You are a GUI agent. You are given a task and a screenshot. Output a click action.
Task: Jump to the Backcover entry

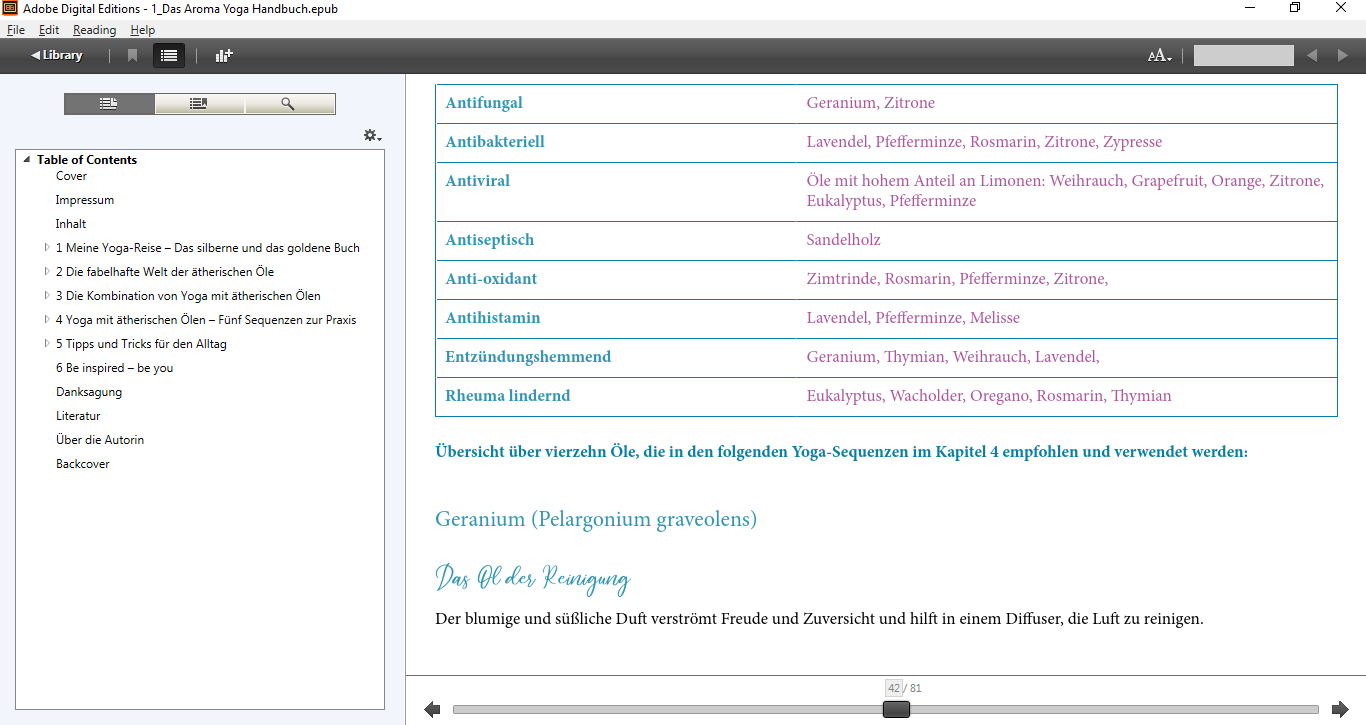(83, 464)
